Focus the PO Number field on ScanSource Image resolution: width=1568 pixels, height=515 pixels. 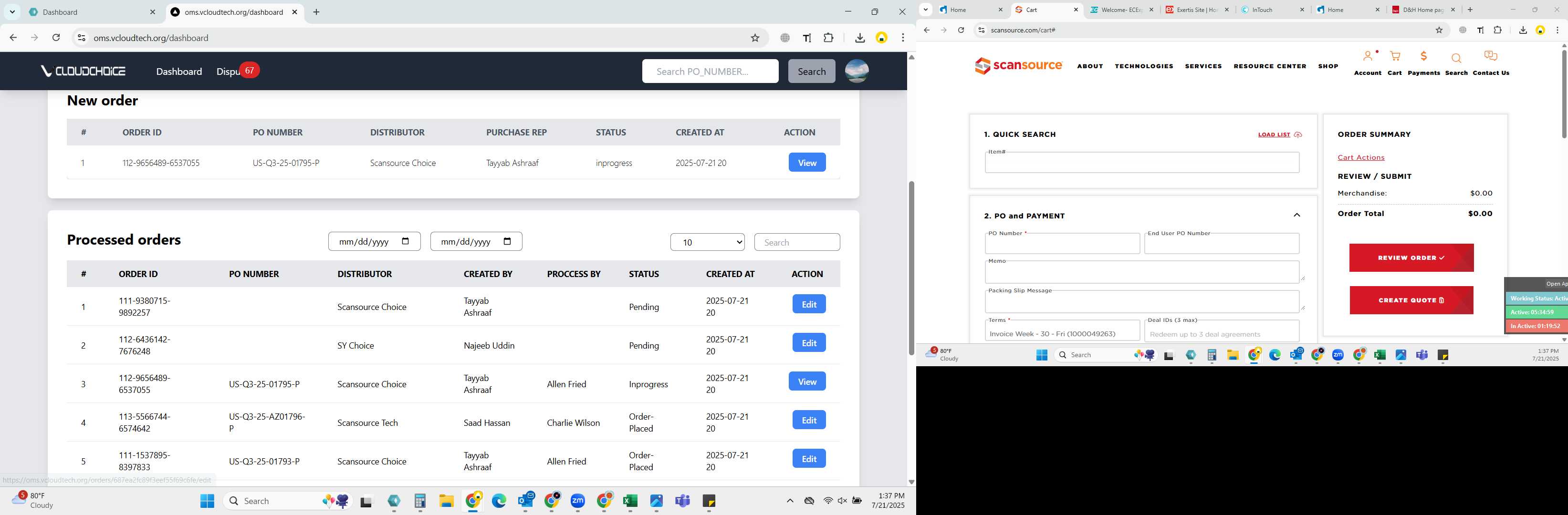point(1062,244)
